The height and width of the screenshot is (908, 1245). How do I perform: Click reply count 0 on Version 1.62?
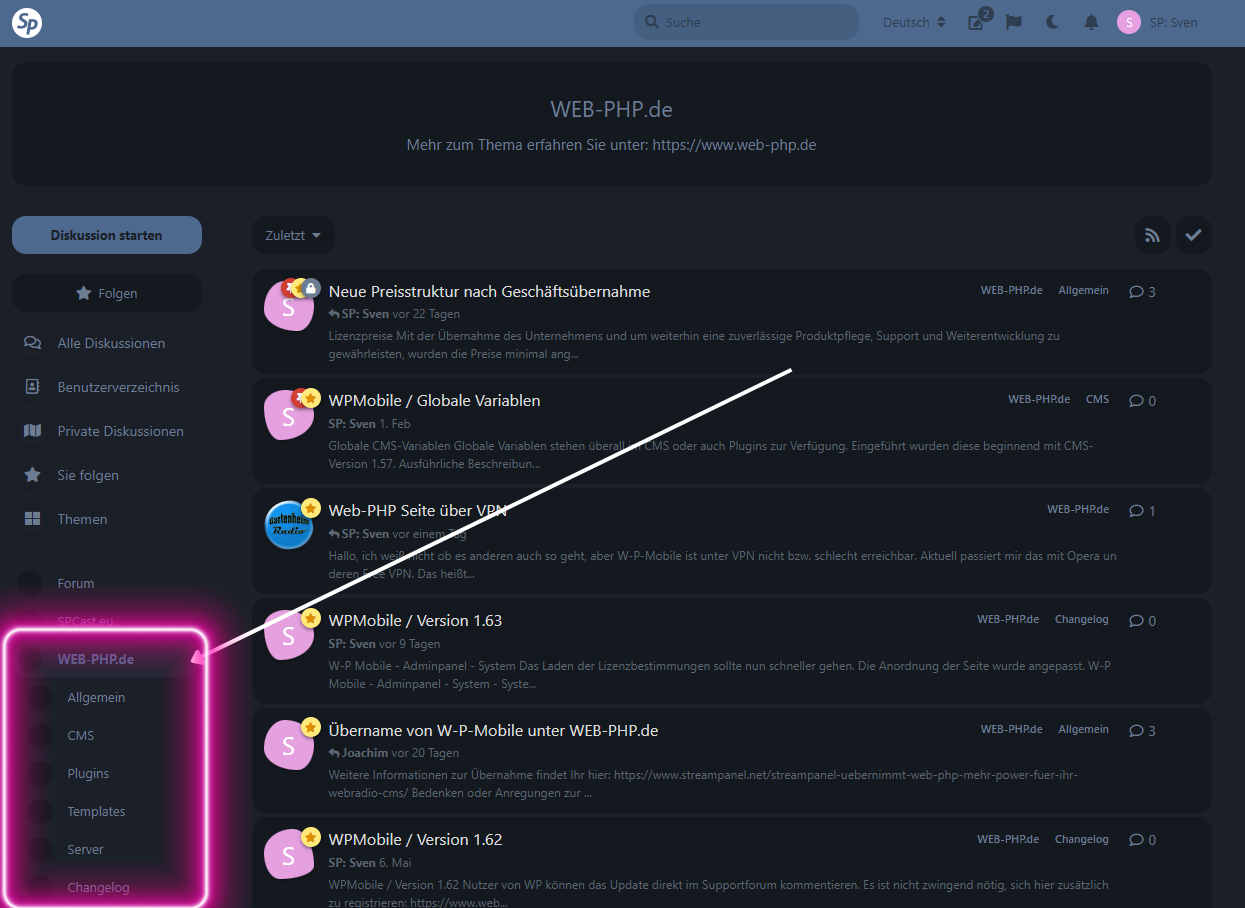(x=1142, y=841)
